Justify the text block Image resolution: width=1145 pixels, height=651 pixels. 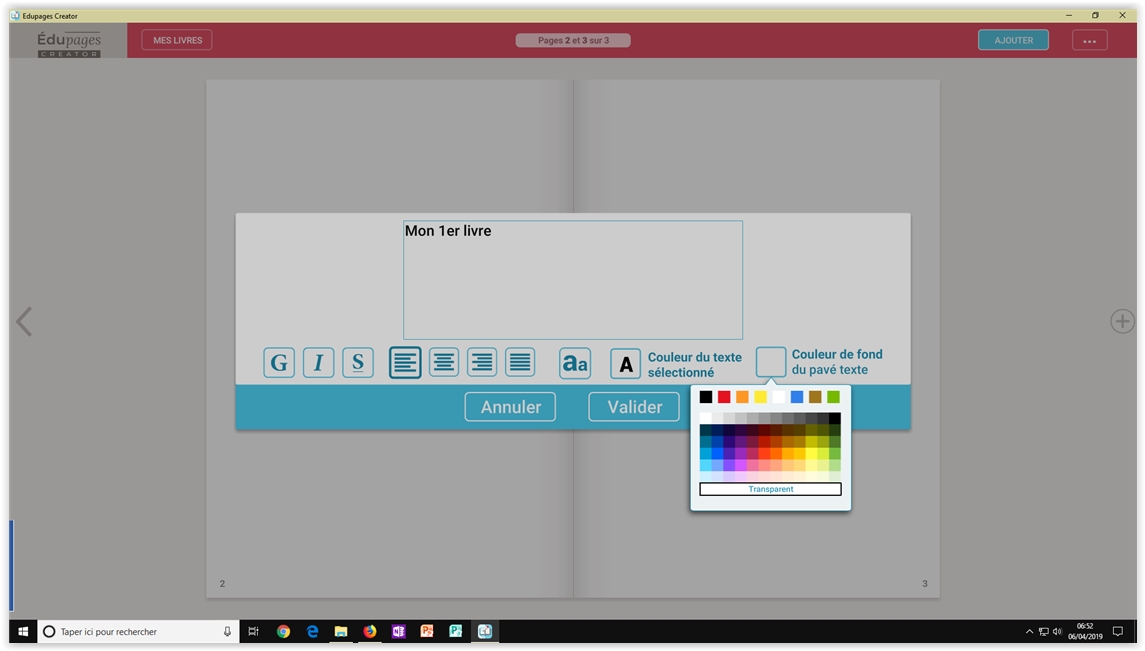(x=520, y=363)
